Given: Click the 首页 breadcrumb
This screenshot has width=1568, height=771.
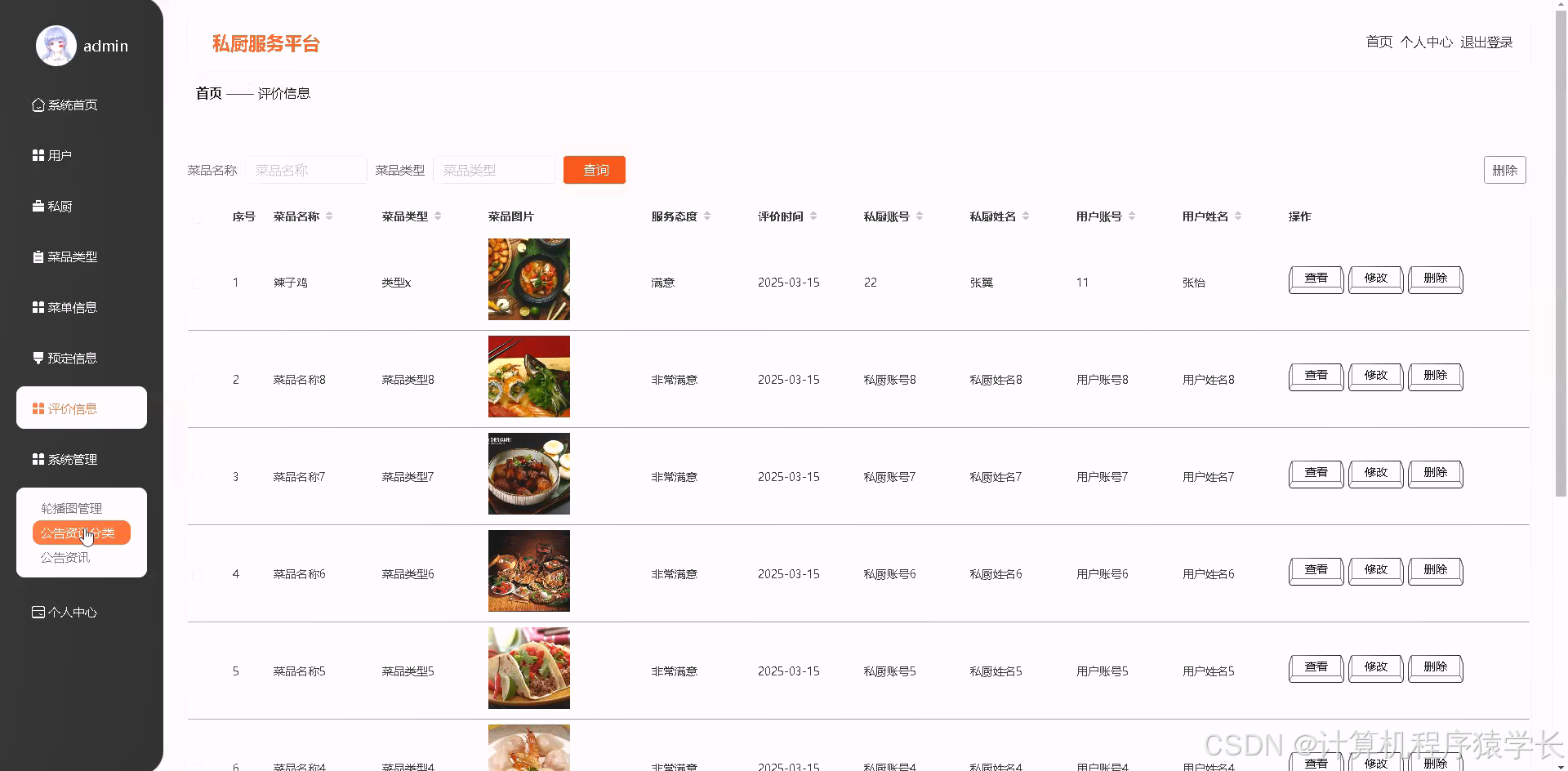Looking at the screenshot, I should tap(209, 93).
